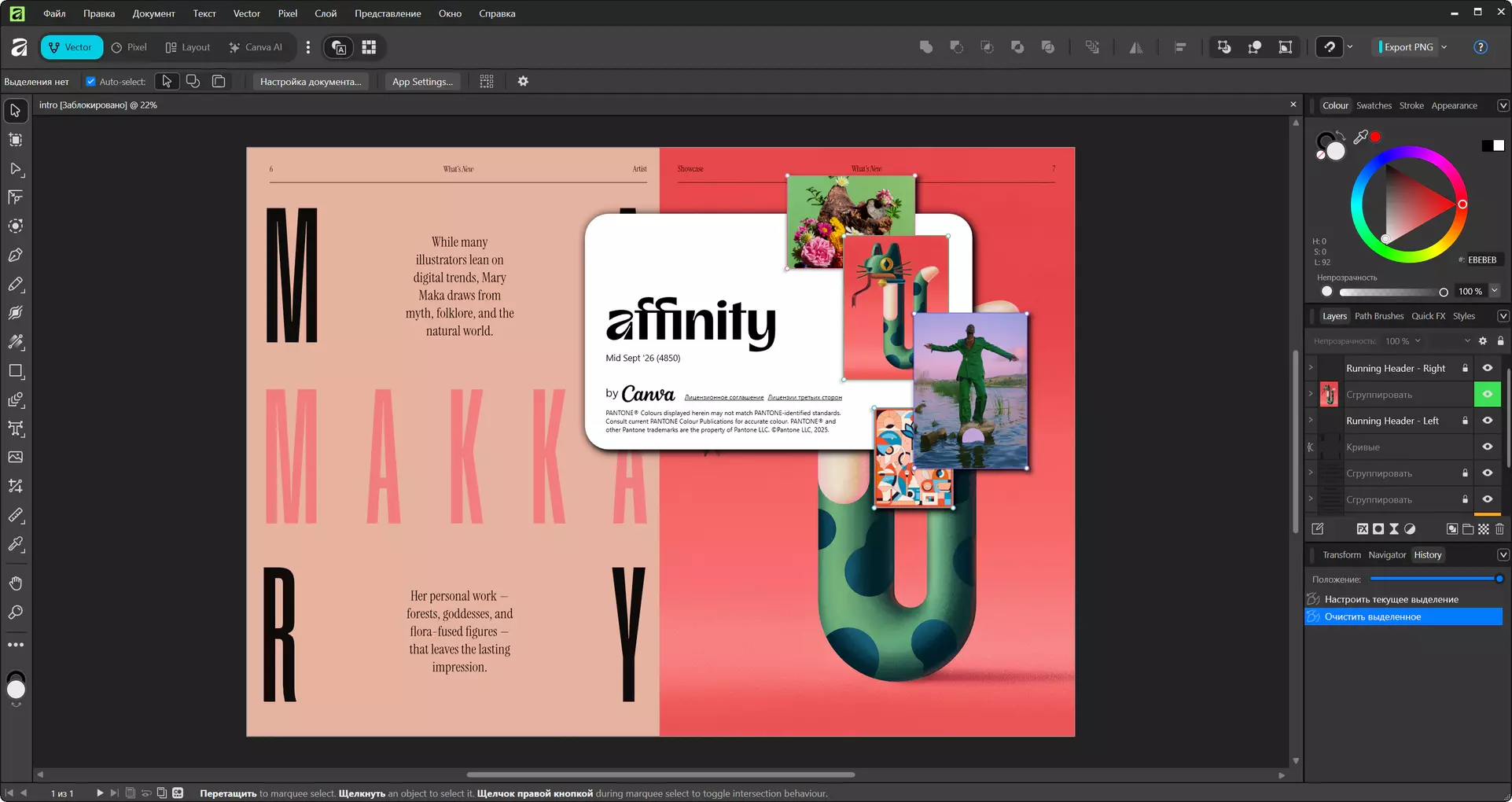The image size is (1512, 802).
Task: Open the Лицензионное соглашение link
Action: (x=724, y=398)
